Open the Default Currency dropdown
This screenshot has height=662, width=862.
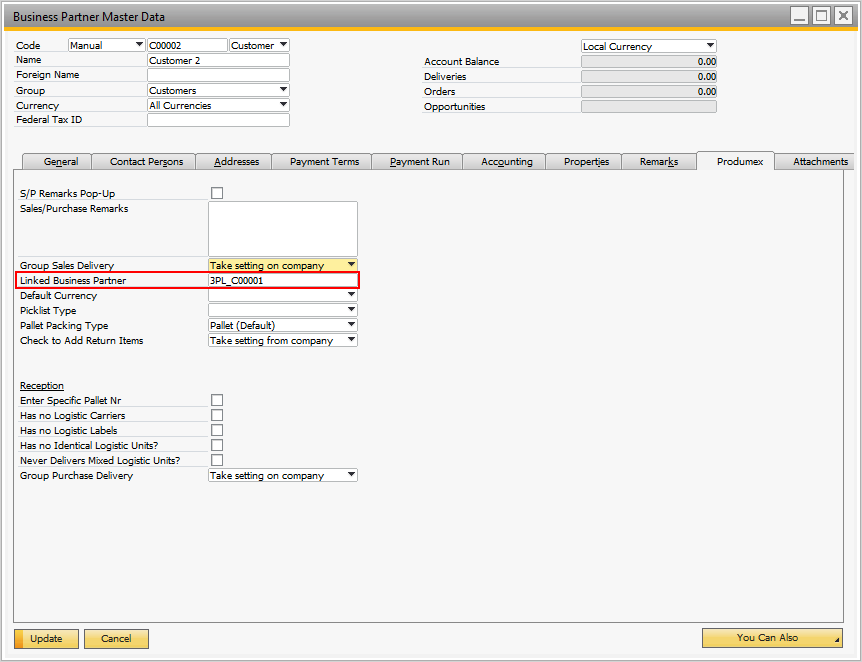351,295
